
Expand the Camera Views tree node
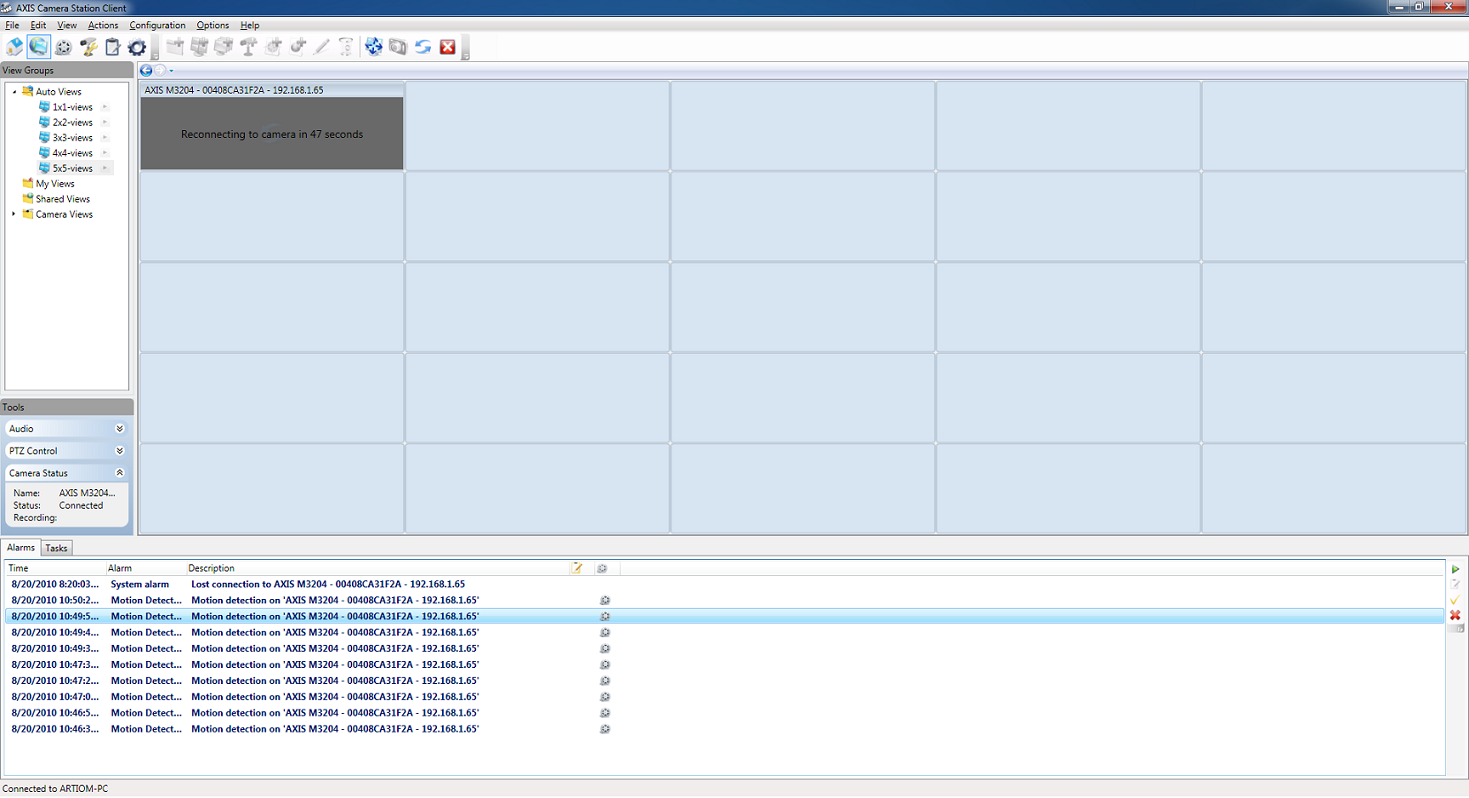click(x=14, y=214)
